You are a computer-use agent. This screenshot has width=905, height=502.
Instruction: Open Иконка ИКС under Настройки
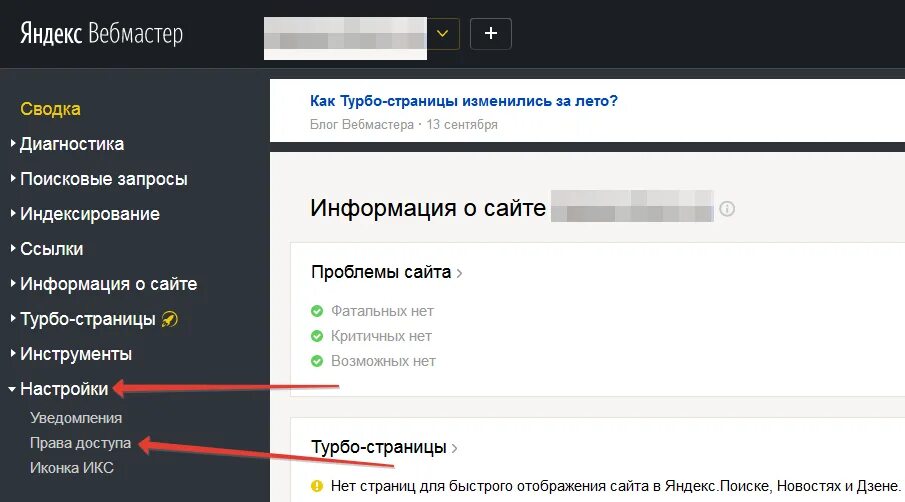coord(72,468)
